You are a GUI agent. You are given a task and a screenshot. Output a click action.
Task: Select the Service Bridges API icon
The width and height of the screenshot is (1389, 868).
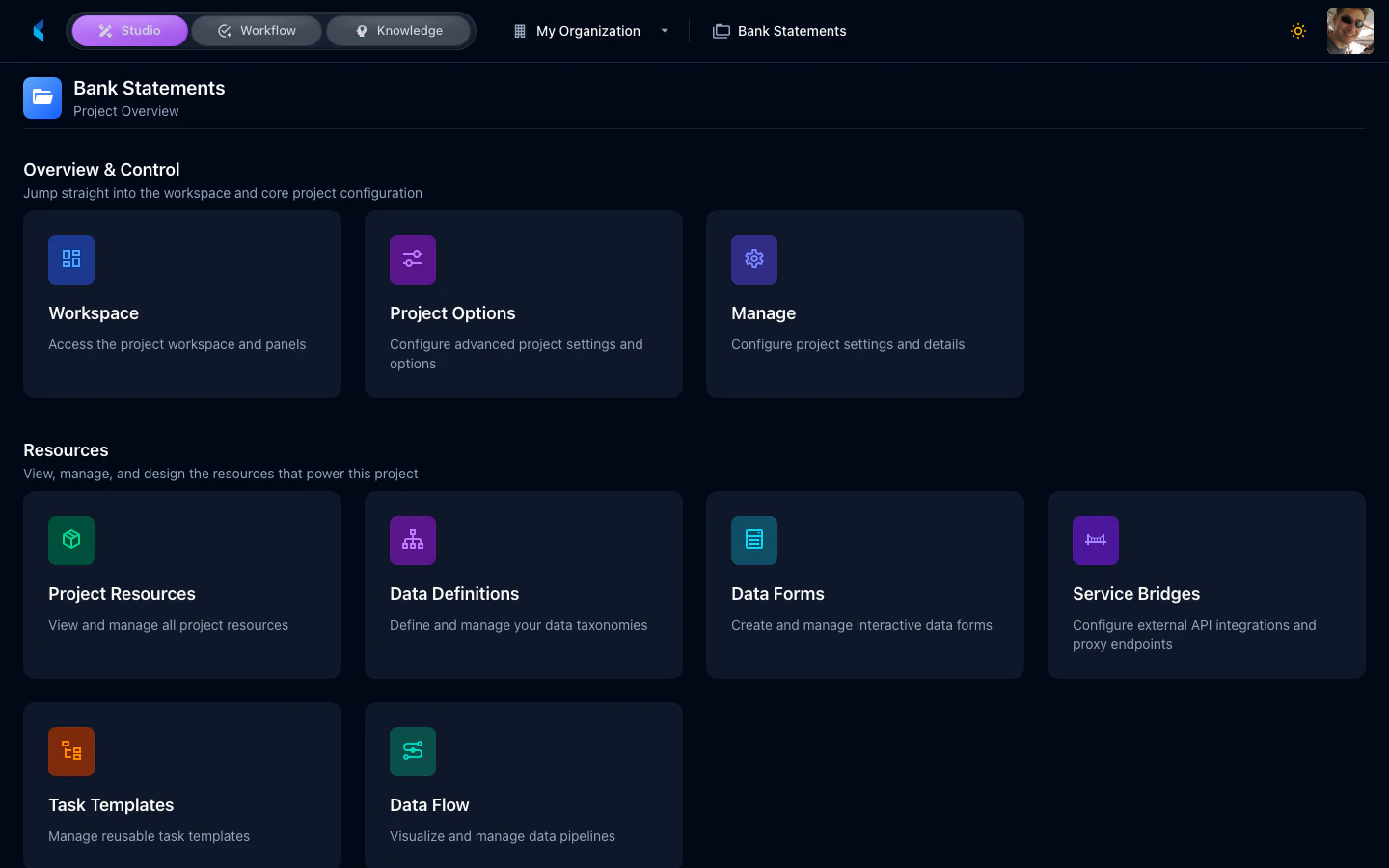1096,540
